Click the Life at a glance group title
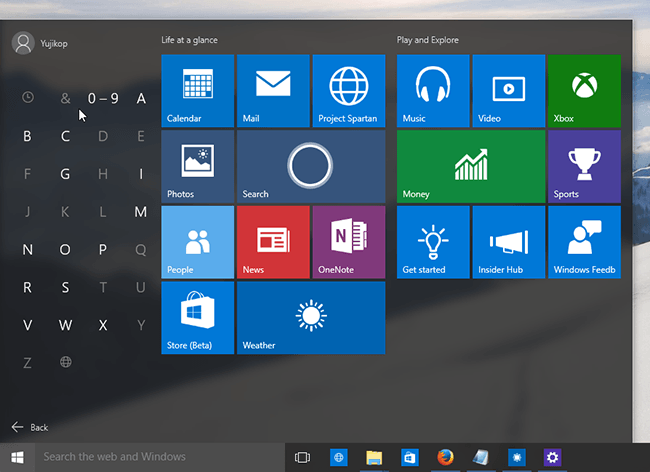The image size is (650, 472). tap(189, 40)
